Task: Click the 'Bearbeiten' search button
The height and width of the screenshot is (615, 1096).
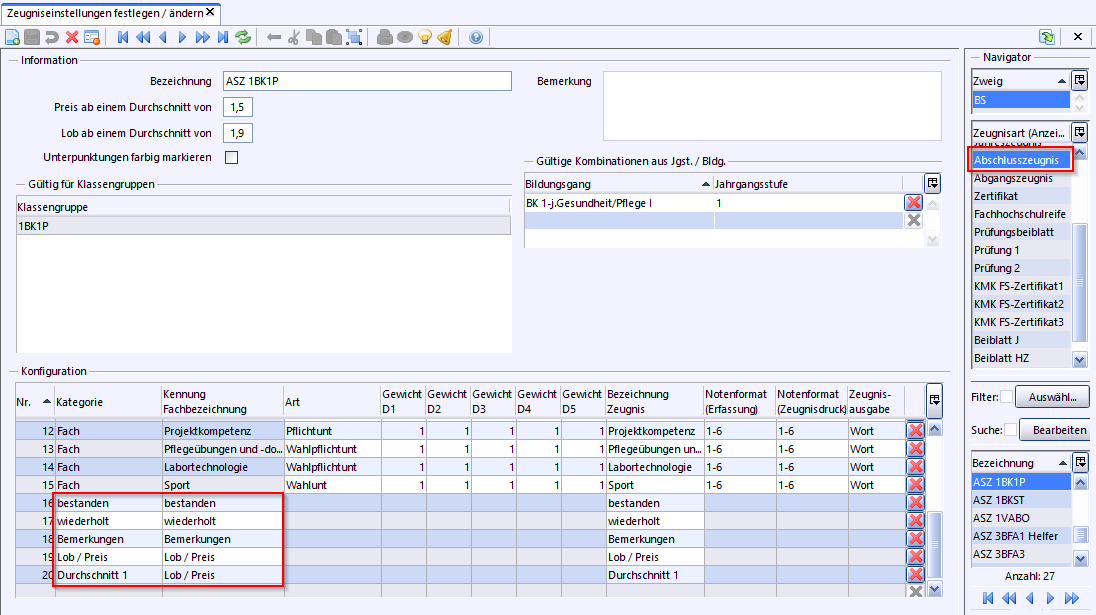Action: [1058, 430]
